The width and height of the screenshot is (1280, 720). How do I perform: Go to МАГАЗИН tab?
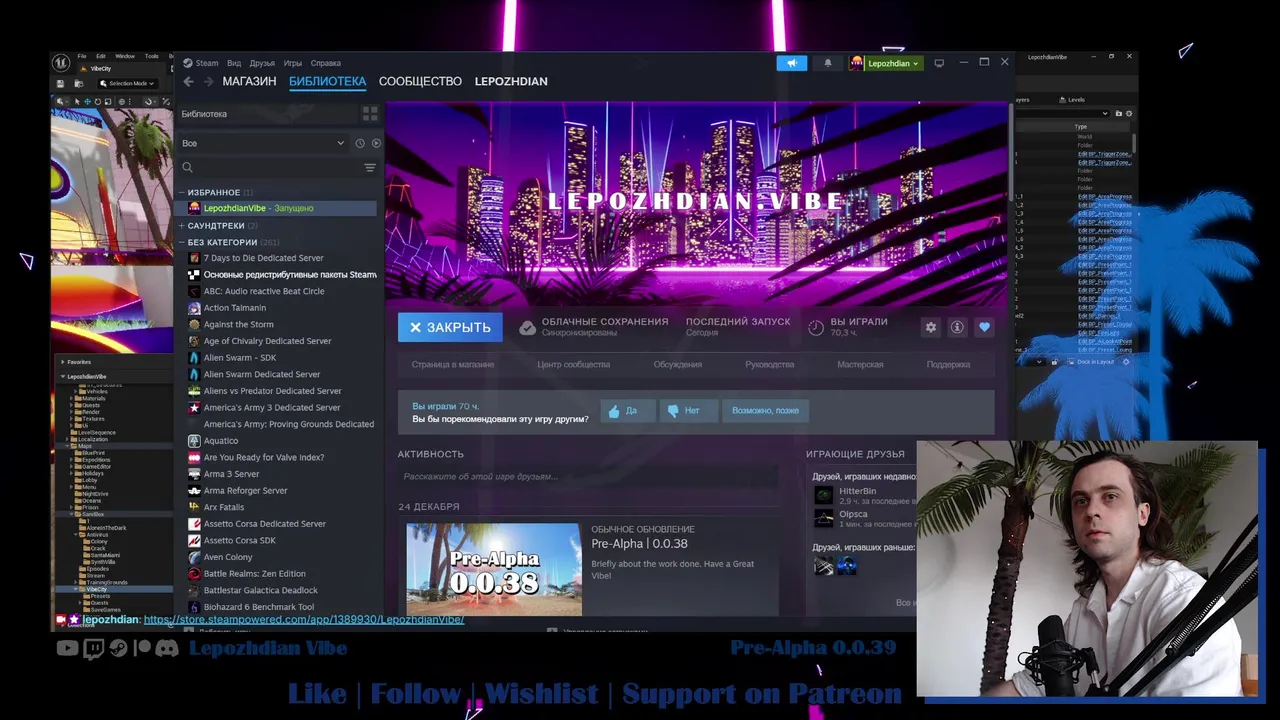pyautogui.click(x=249, y=81)
